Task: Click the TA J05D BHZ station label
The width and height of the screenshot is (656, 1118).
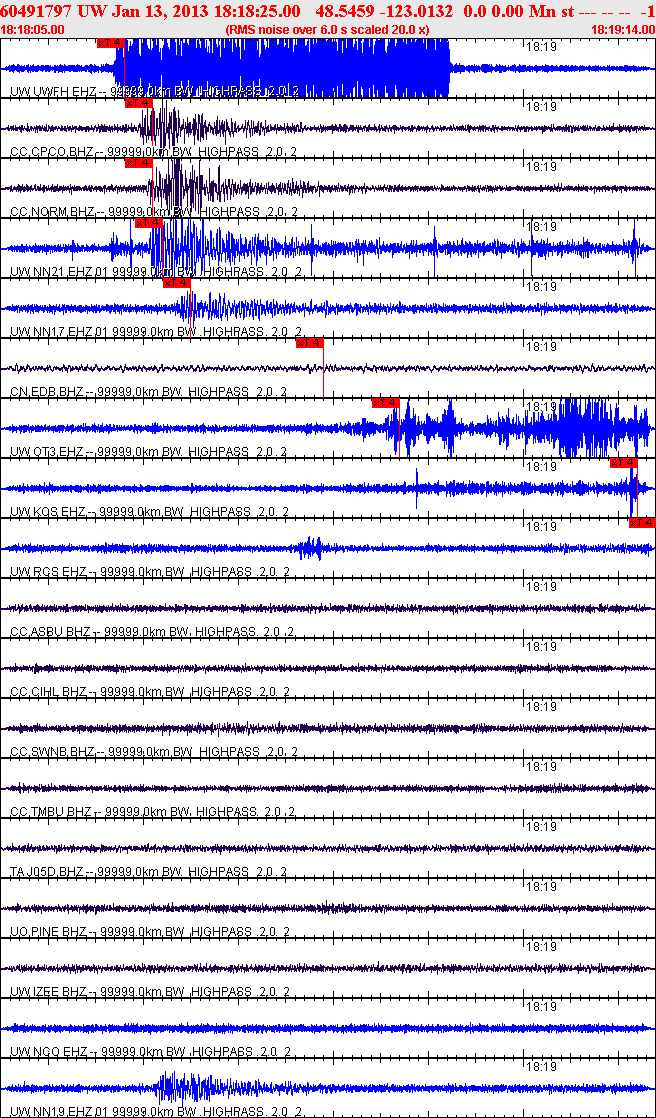Action: pyautogui.click(x=148, y=872)
